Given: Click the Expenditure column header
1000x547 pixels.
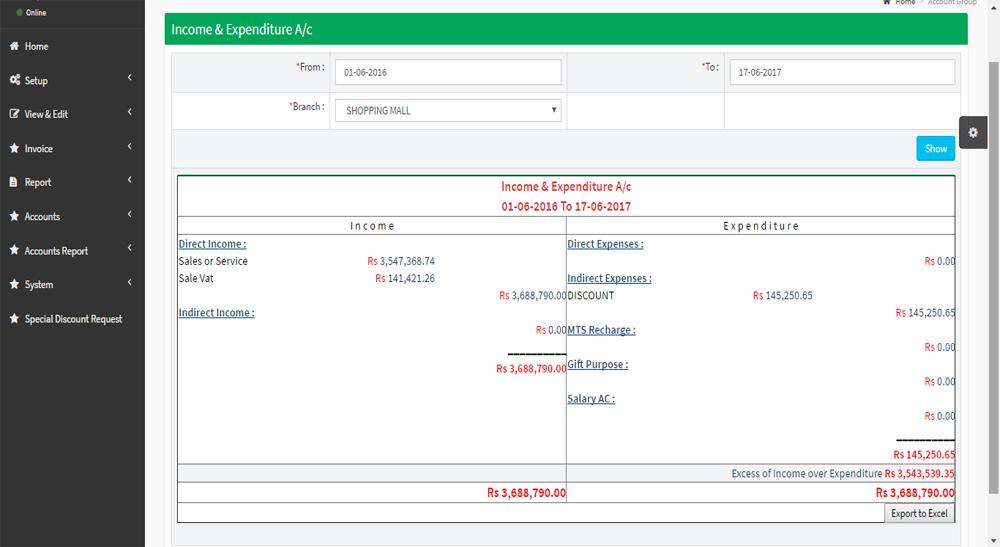Looking at the screenshot, I should coord(760,226).
